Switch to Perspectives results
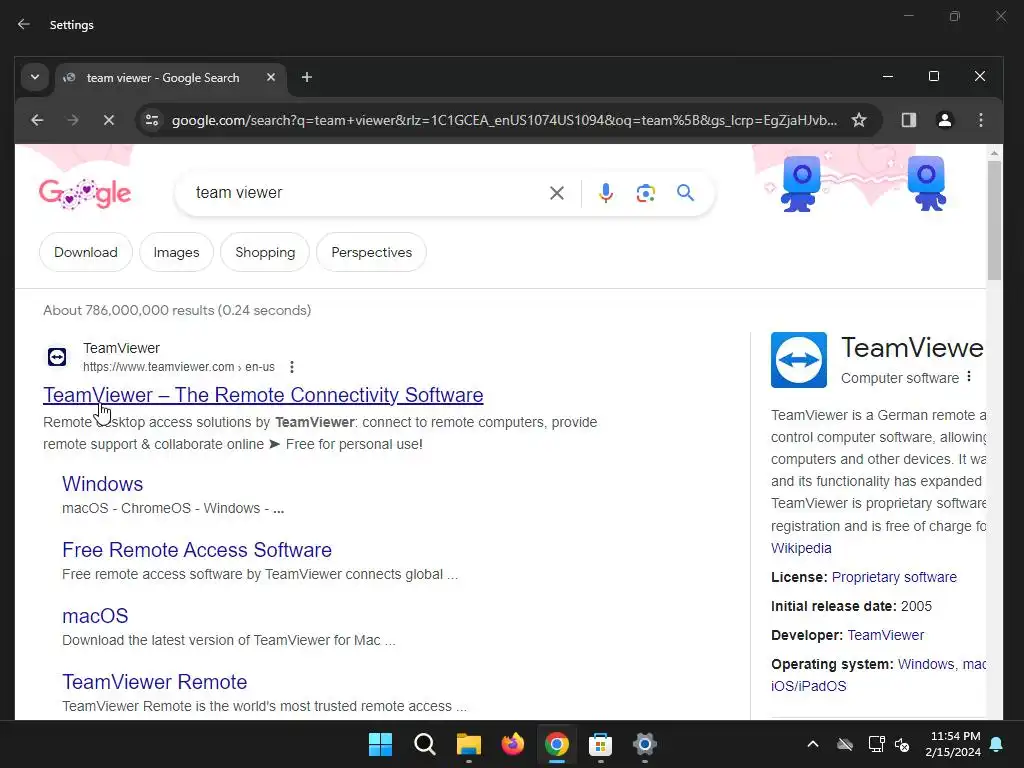Screen dimensions: 1024x768 tap(372, 252)
